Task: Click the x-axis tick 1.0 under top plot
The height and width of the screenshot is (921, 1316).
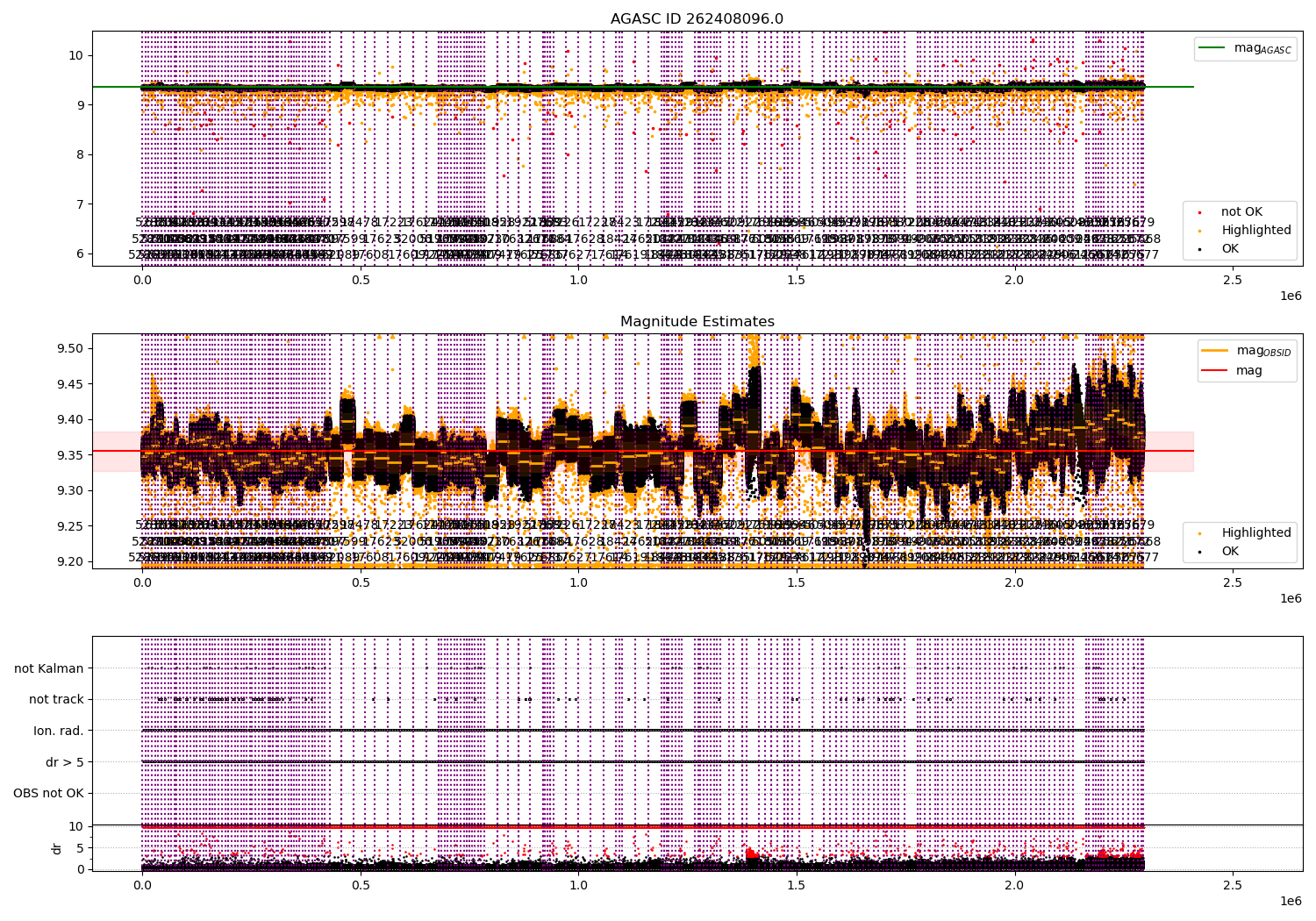Action: [x=578, y=280]
